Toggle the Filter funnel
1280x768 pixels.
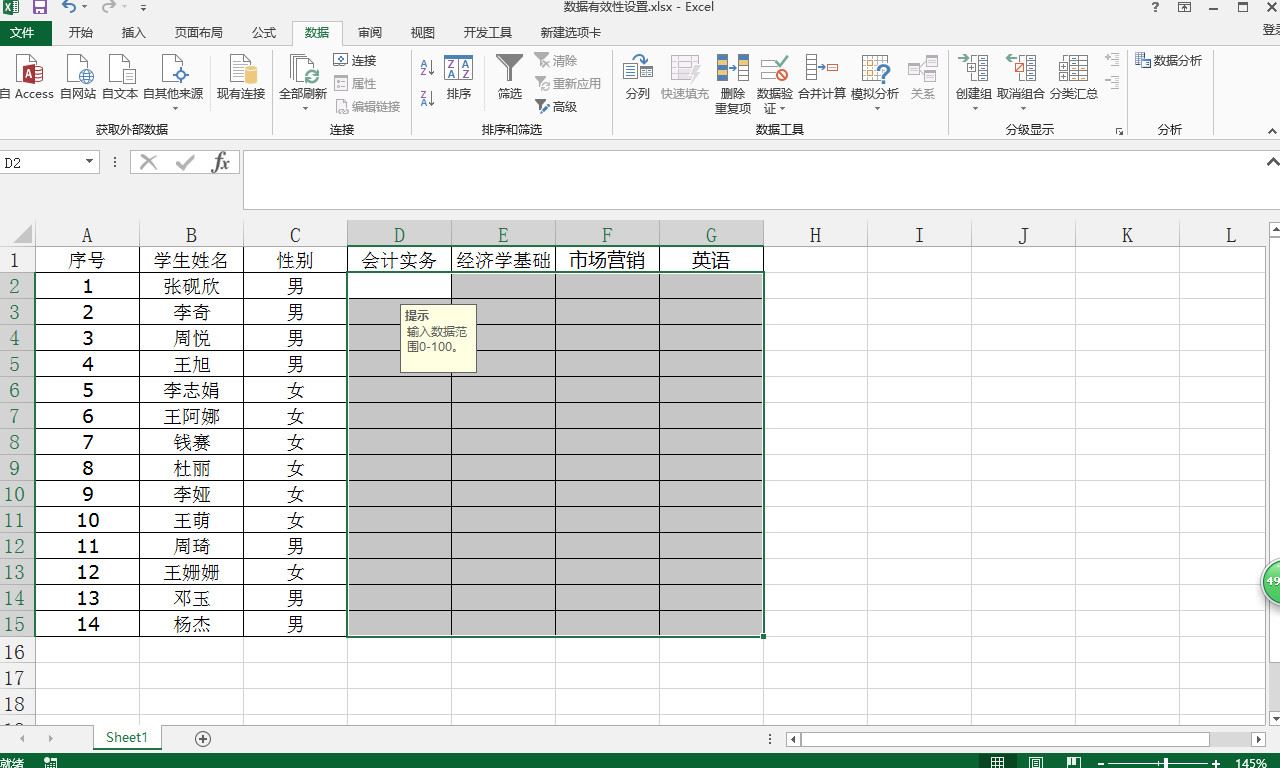click(510, 77)
